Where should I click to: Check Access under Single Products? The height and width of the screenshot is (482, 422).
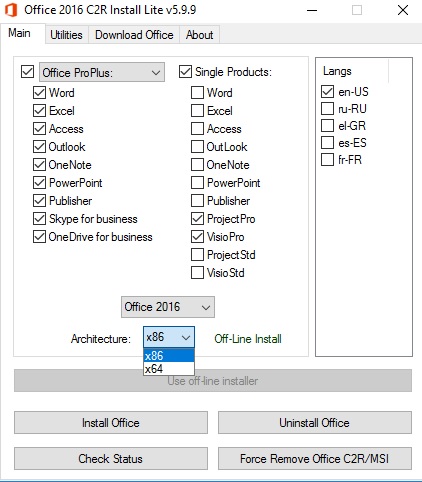point(197,129)
